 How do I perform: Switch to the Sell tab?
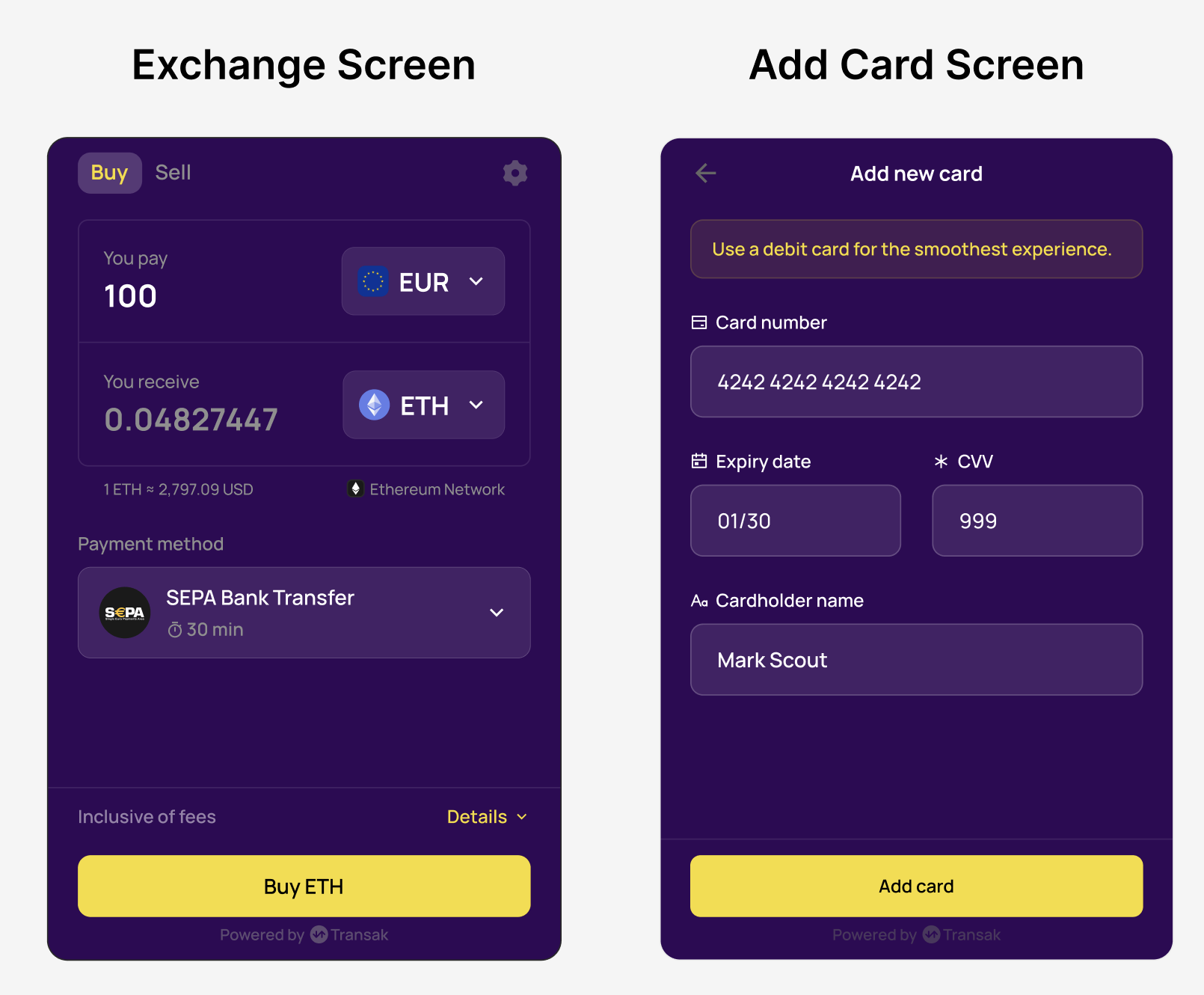coord(173,173)
